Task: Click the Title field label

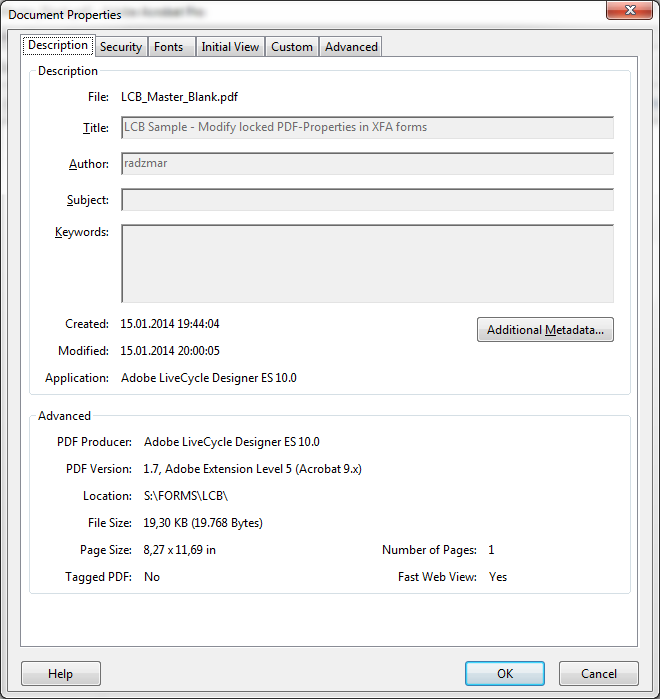Action: tap(96, 128)
